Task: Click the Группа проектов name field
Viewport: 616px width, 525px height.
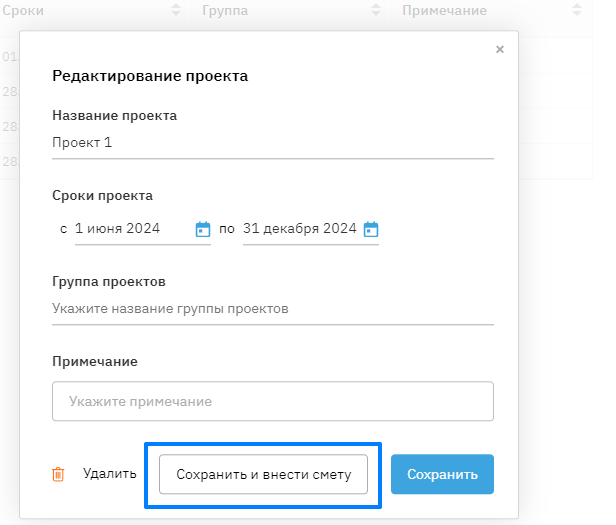Action: click(x=272, y=309)
